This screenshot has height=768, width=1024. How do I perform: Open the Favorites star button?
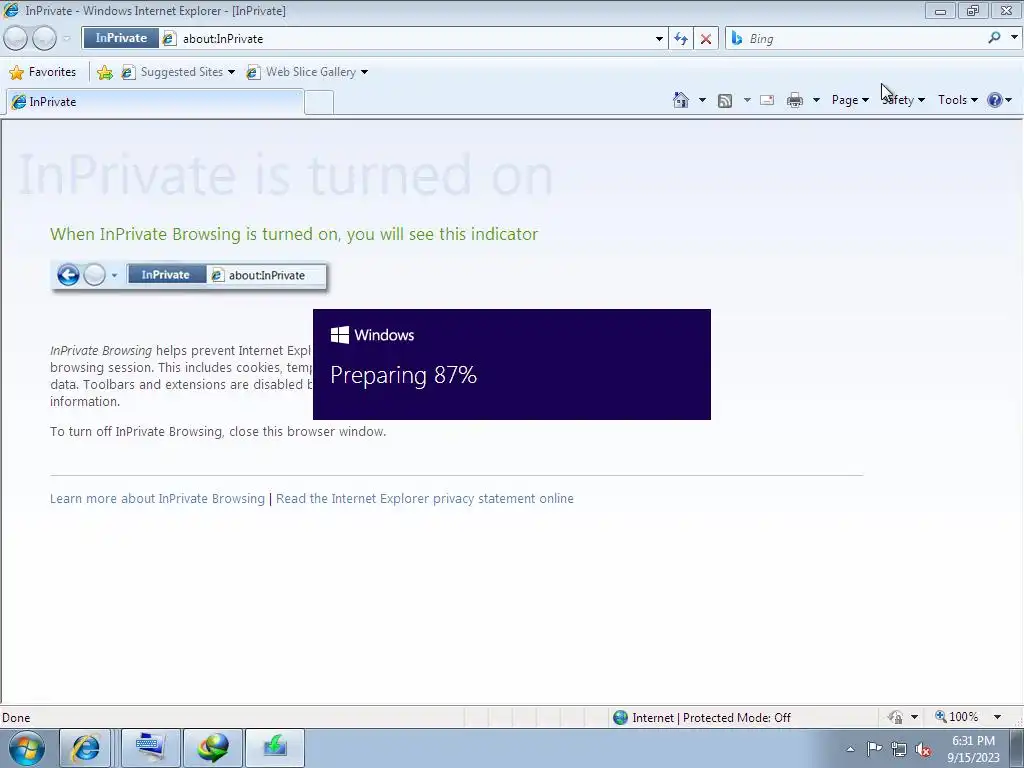[x=43, y=72]
